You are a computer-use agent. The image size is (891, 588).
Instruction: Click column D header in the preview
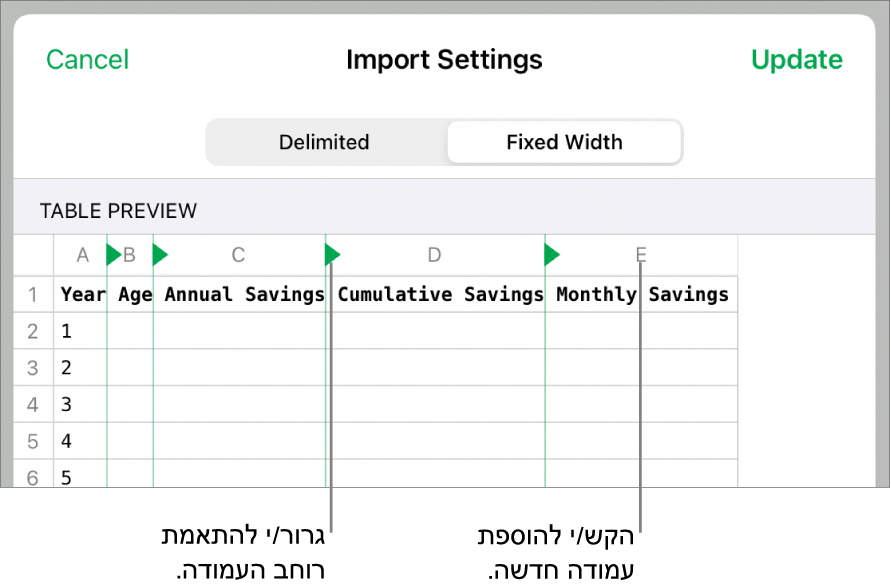[434, 255]
